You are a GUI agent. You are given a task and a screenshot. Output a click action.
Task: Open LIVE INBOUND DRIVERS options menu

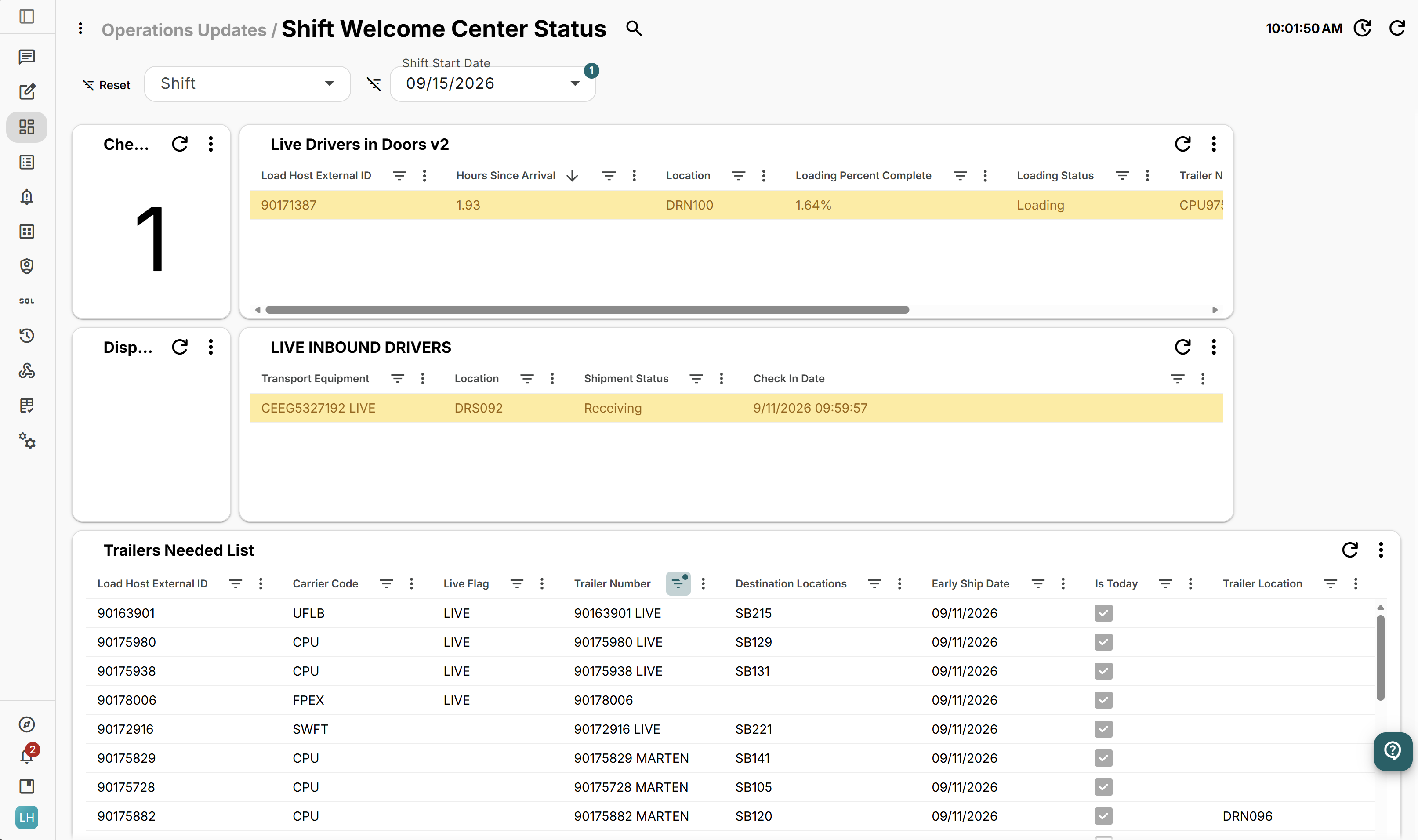point(1214,347)
